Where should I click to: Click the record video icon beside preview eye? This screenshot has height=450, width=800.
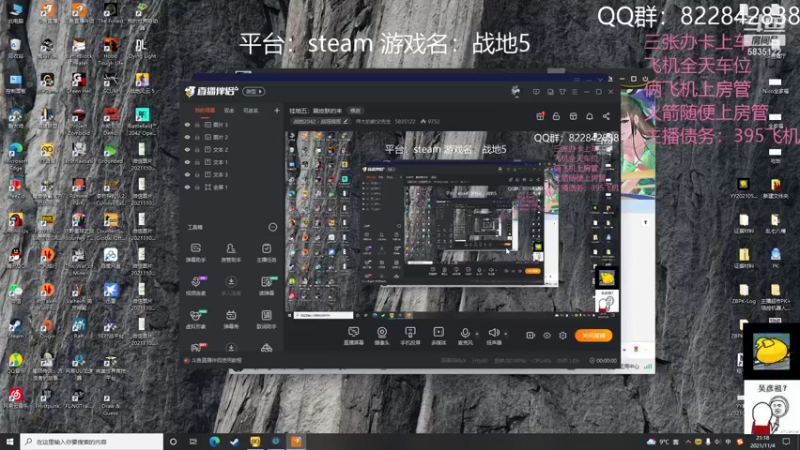[x=531, y=335]
